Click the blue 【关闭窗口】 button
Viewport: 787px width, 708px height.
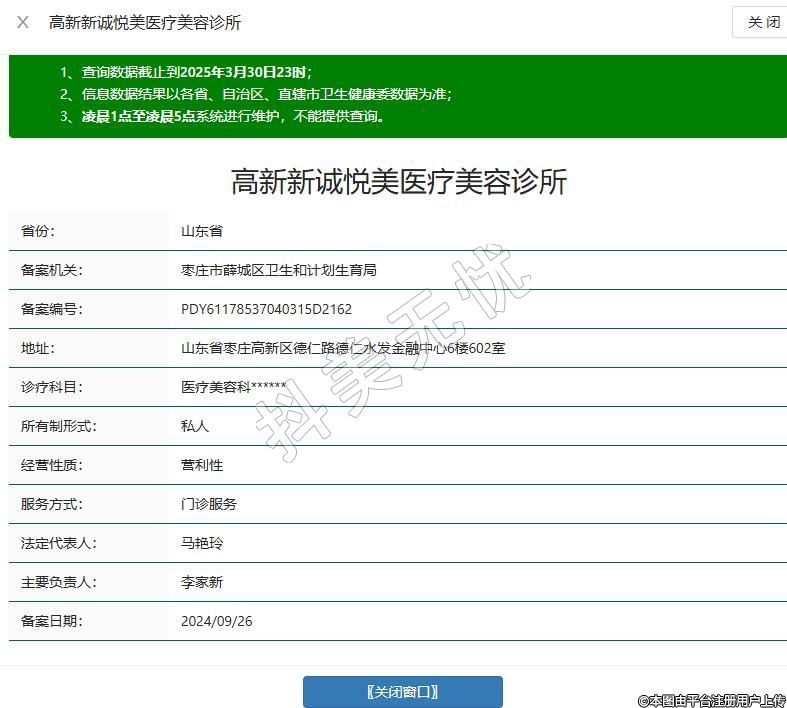402,692
